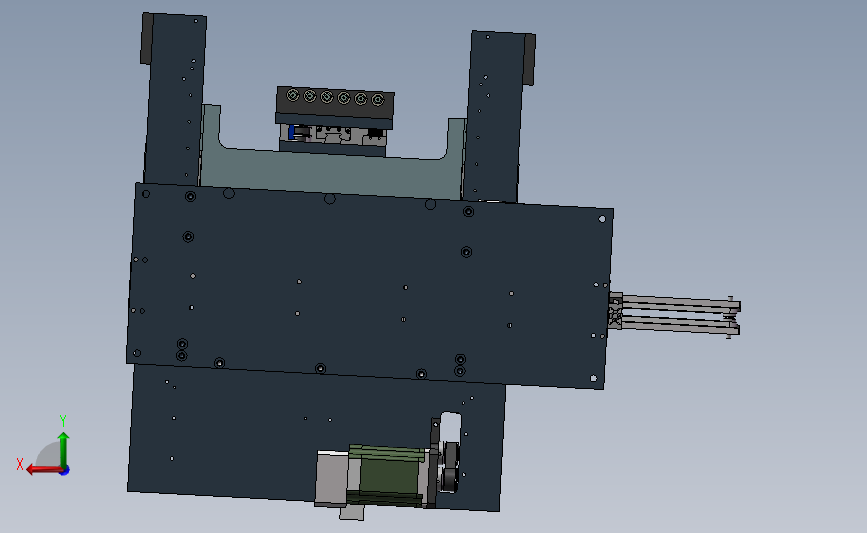Click the red X axis arrow of the triad

[x=44, y=470]
